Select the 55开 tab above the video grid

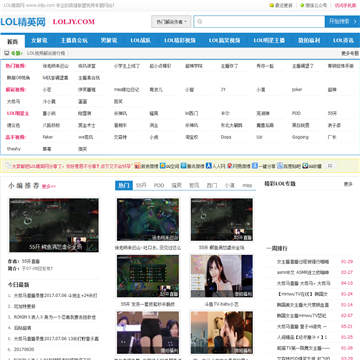[x=141, y=185]
